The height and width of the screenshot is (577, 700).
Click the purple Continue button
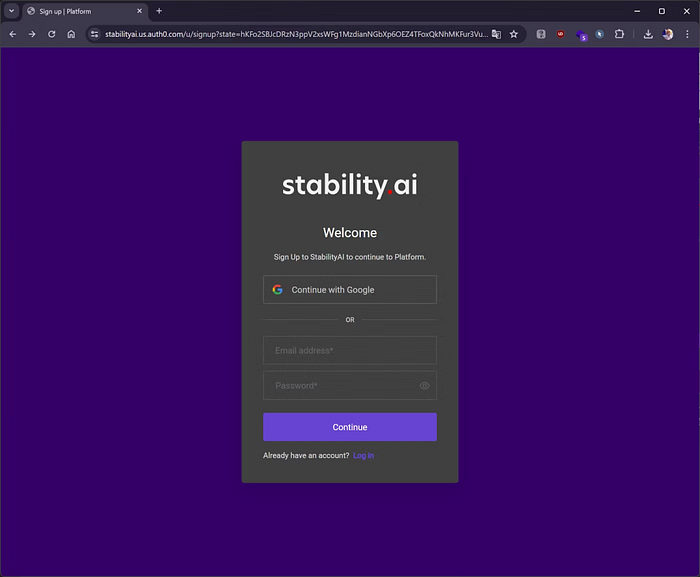pyautogui.click(x=350, y=427)
